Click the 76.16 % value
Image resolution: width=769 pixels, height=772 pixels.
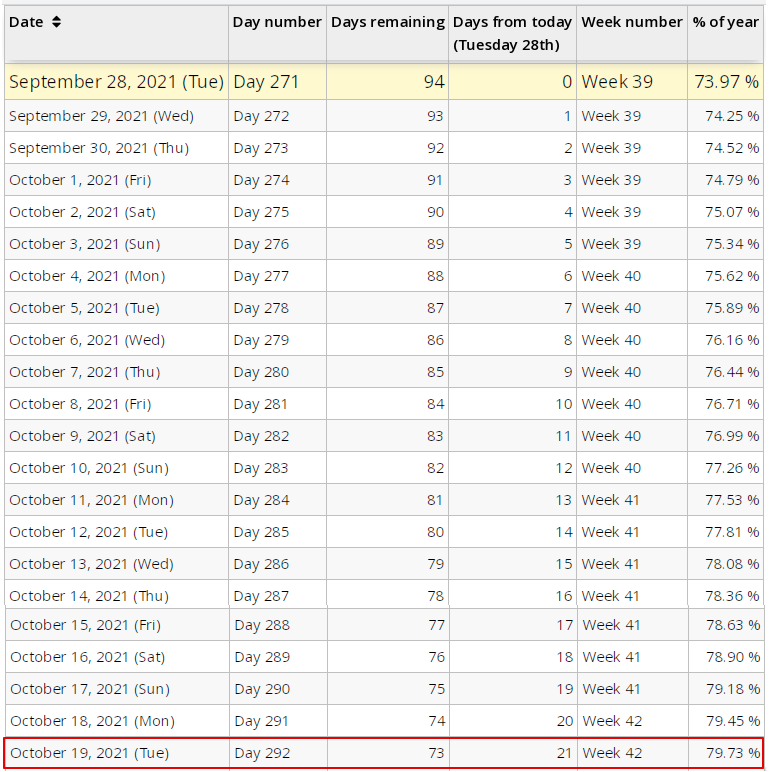[x=732, y=340]
